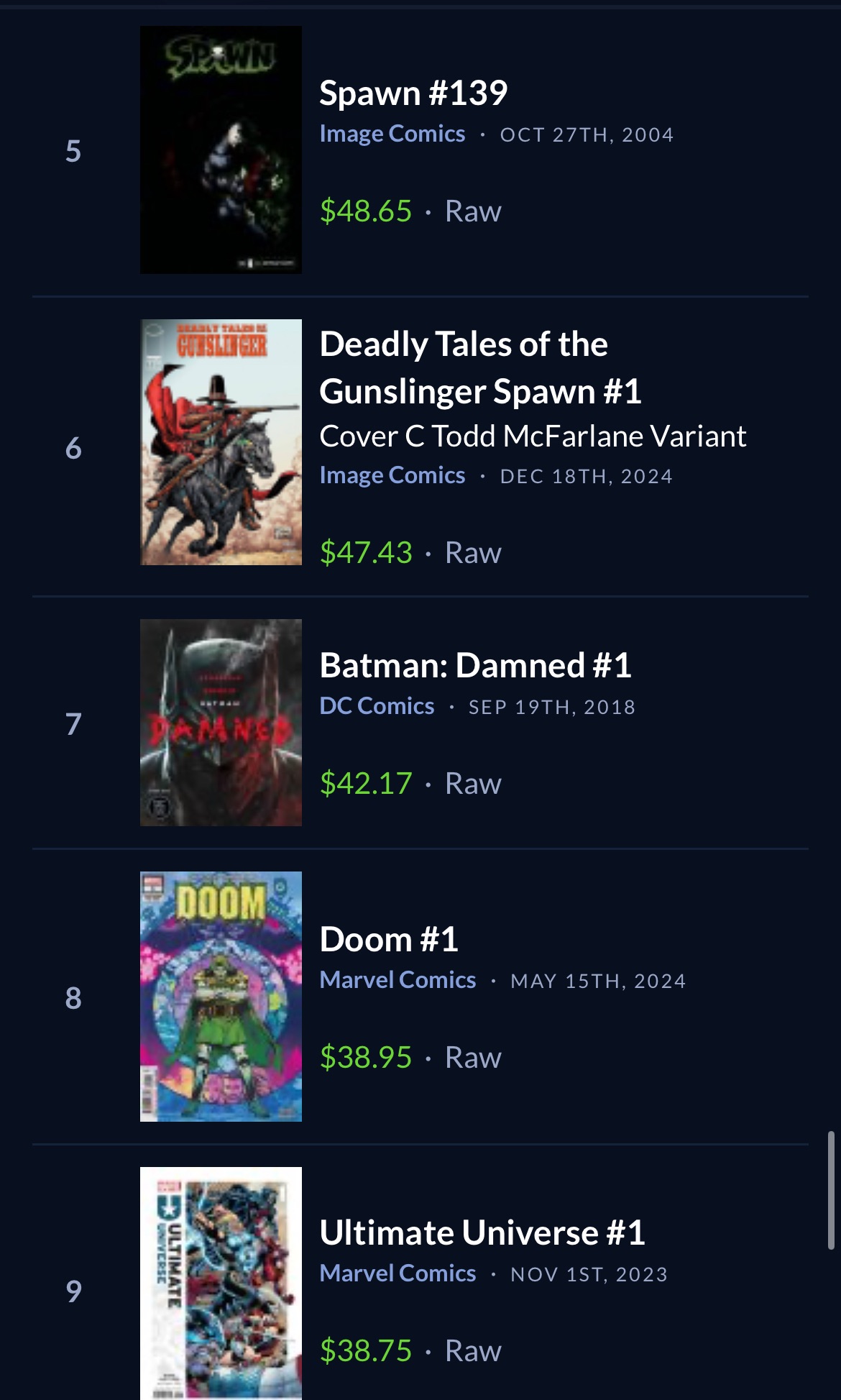The height and width of the screenshot is (1400, 841).
Task: Tap the Batman: Damned cover thumbnail
Action: (x=221, y=723)
